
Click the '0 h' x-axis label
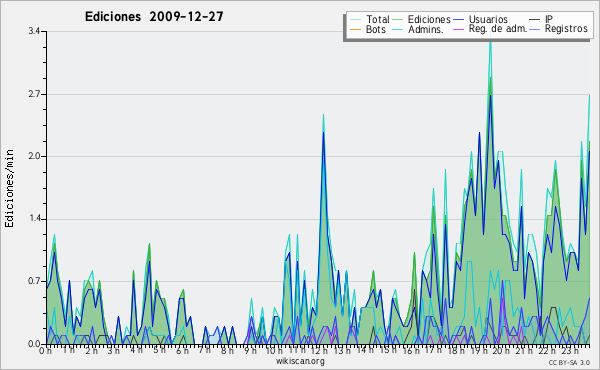point(46,350)
